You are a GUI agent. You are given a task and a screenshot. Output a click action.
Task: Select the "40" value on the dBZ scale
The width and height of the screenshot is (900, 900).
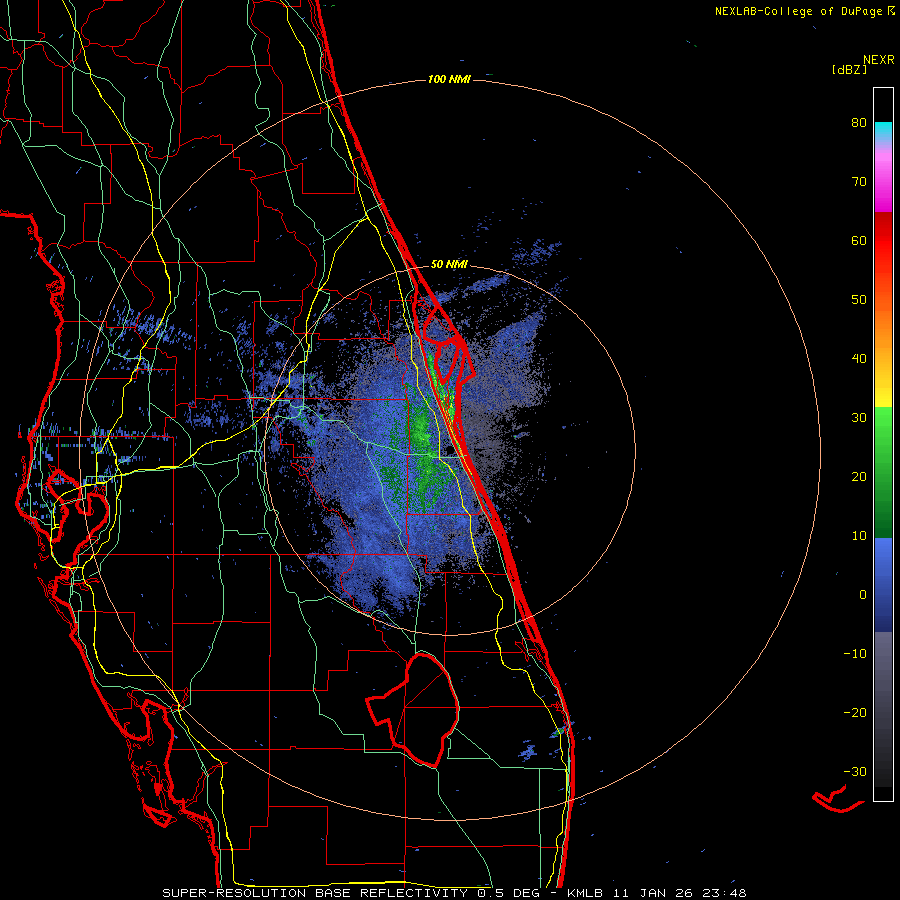(x=859, y=359)
